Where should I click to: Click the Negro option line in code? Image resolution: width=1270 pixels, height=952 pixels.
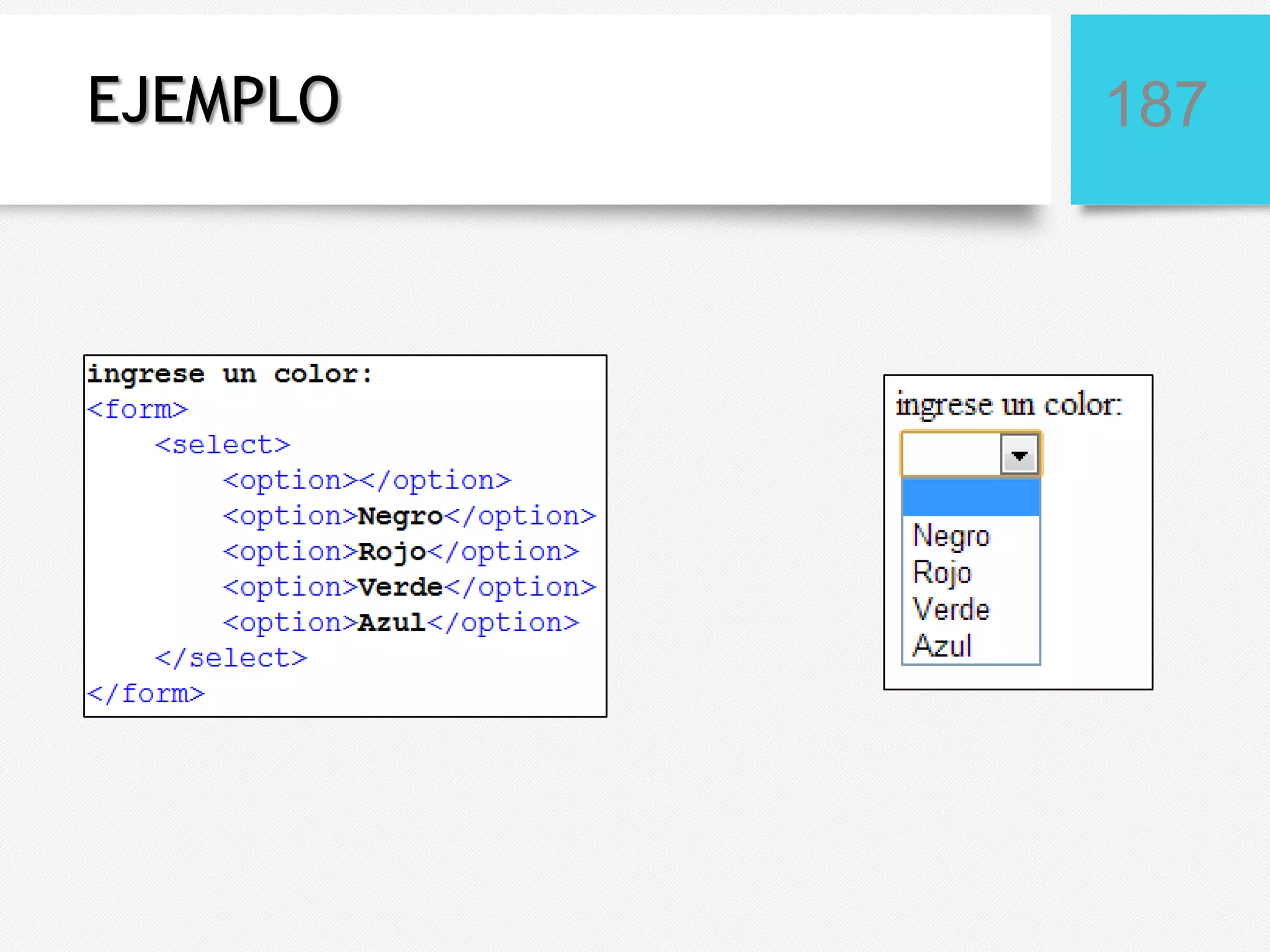[409, 516]
